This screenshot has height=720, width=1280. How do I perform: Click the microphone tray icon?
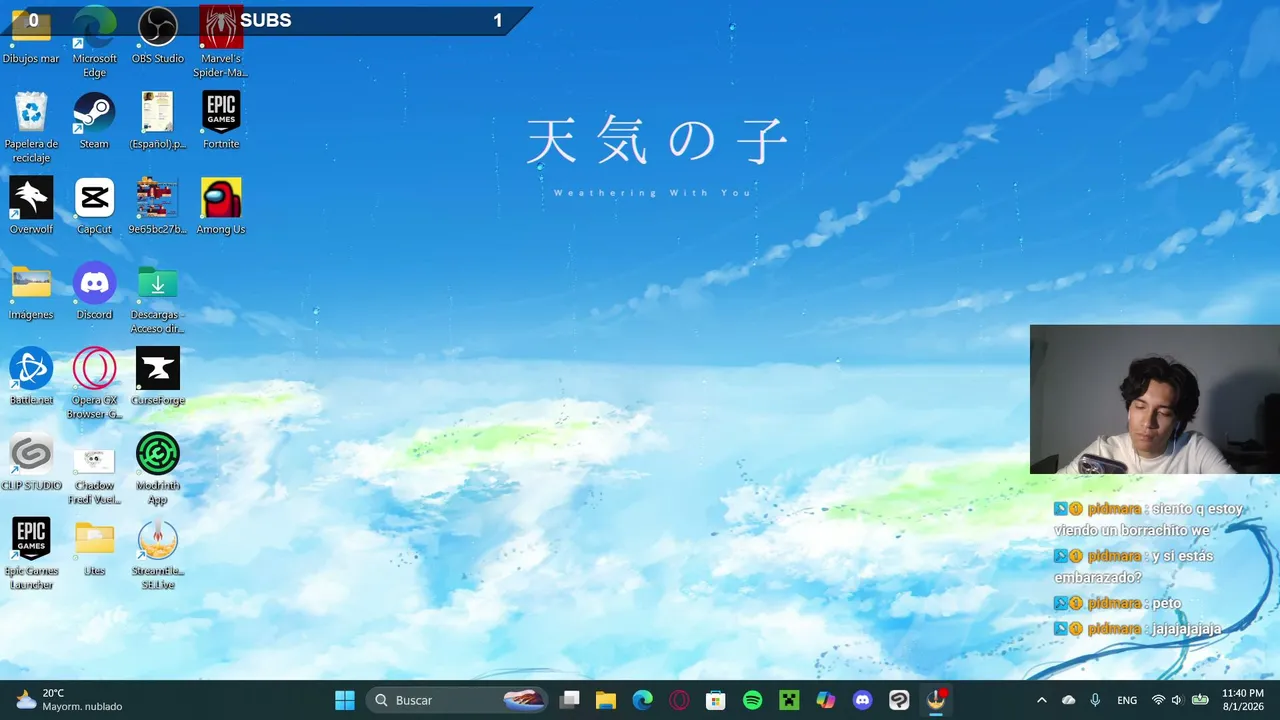pos(1095,700)
